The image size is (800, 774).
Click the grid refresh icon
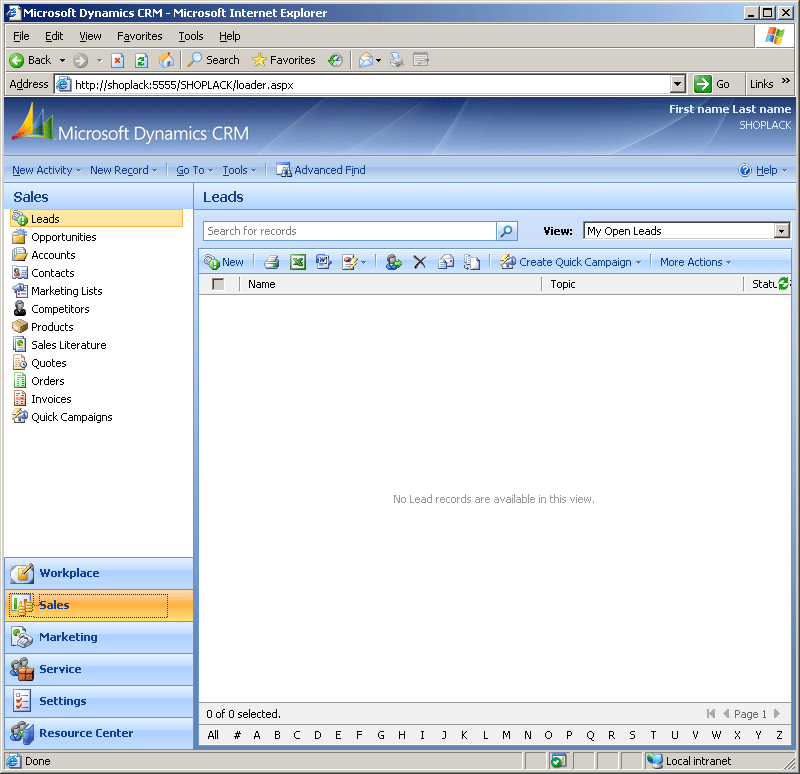tap(784, 284)
